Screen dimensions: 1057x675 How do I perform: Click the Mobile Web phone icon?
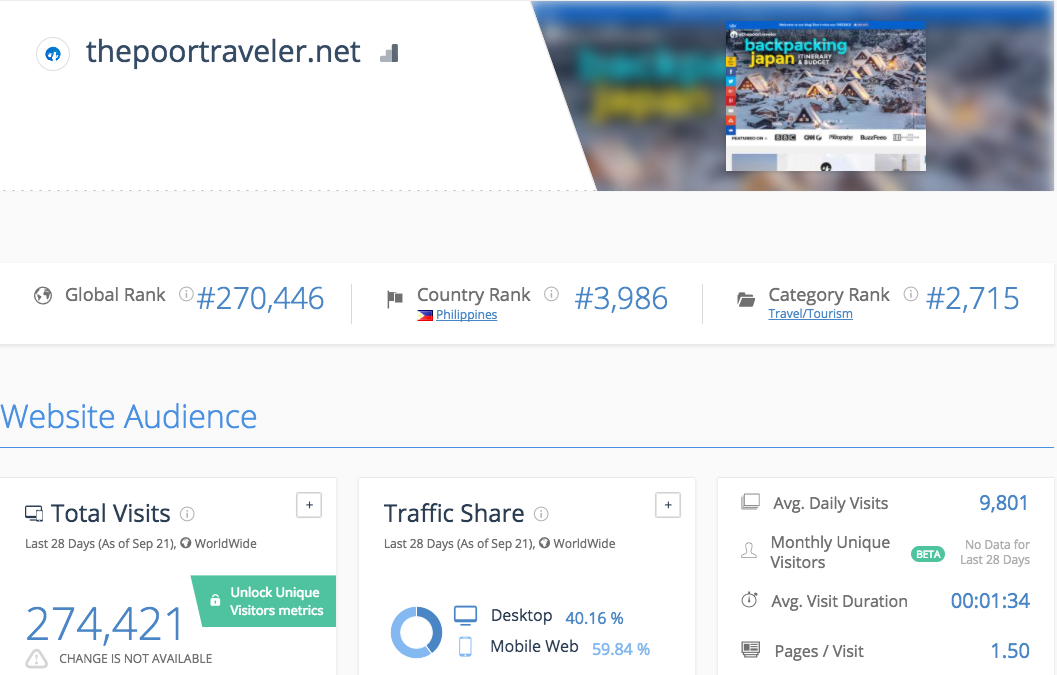465,647
